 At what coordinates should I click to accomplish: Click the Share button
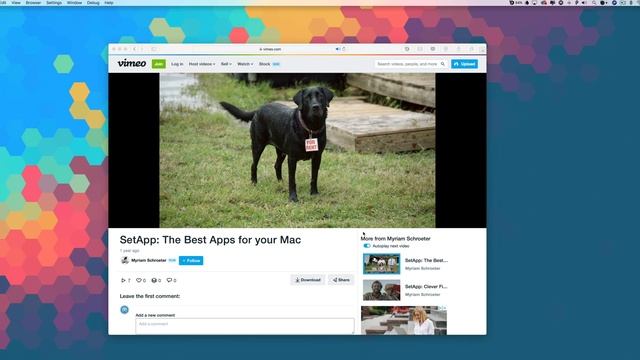[x=341, y=280]
